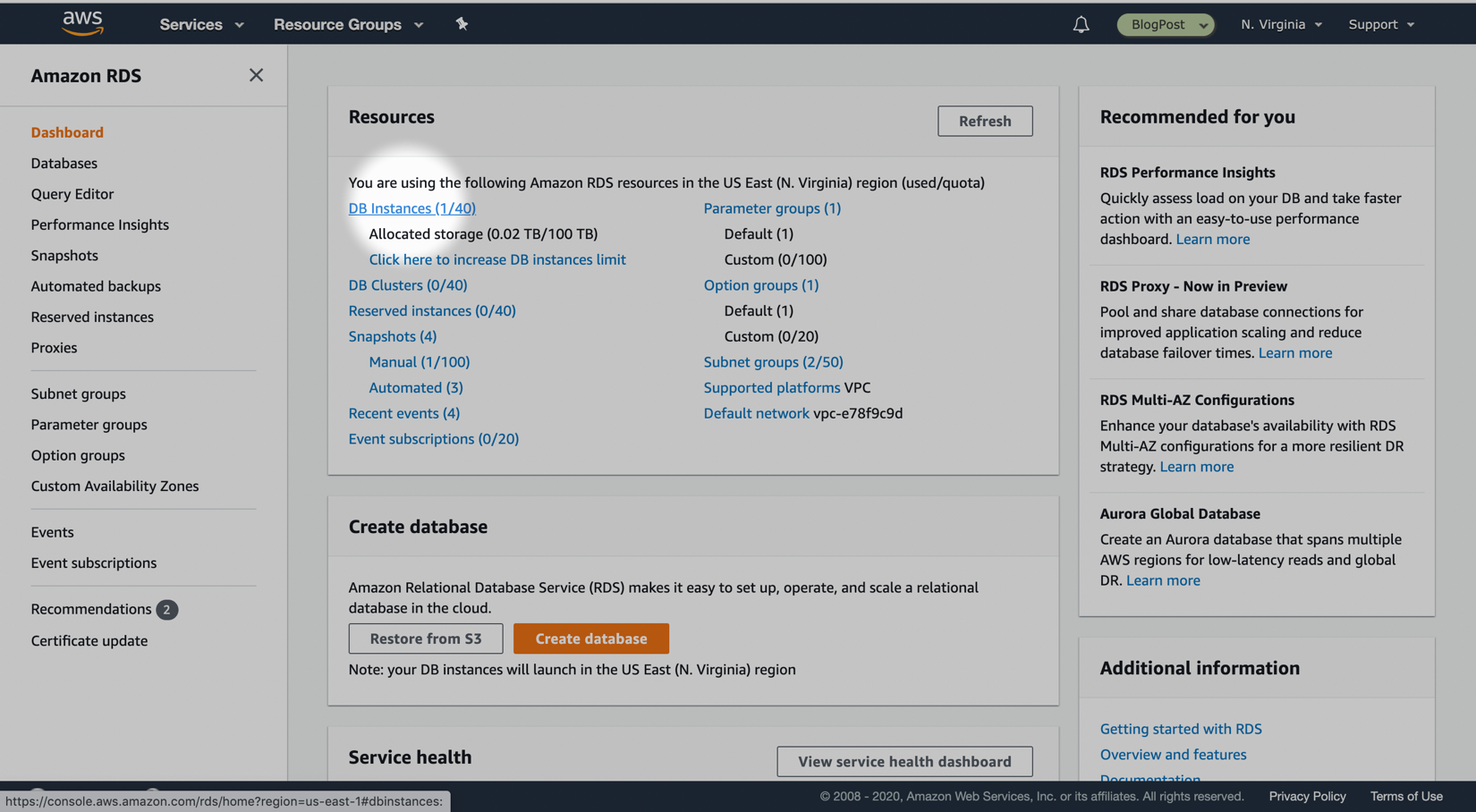Click Learn more under Multi-AZ Configurations

click(x=1197, y=467)
